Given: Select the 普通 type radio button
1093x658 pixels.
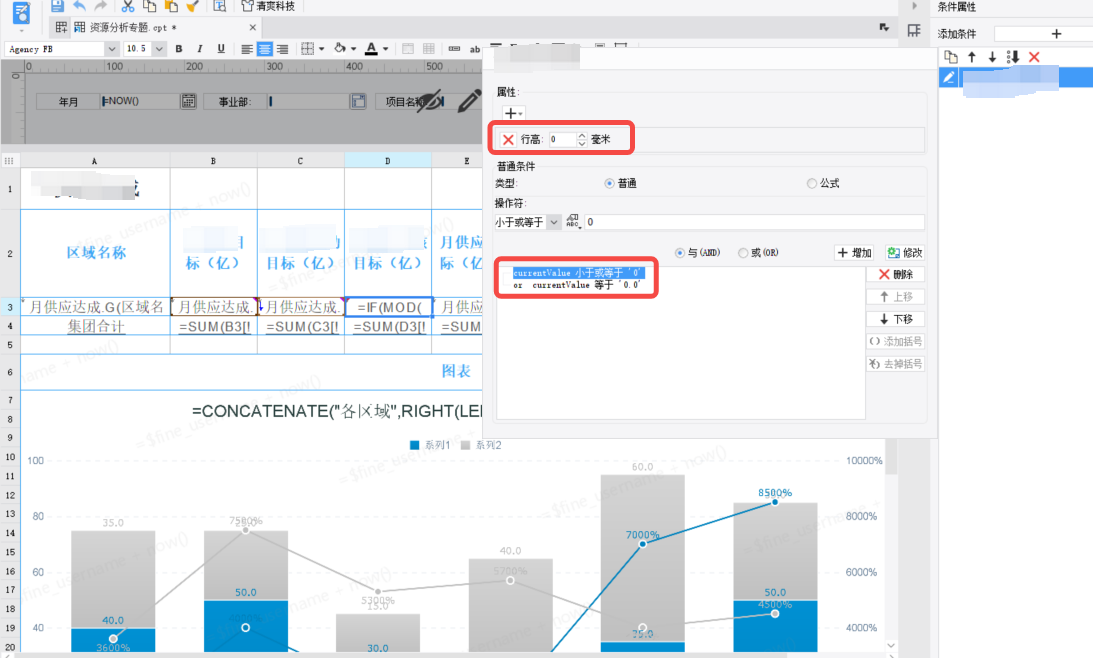Looking at the screenshot, I should (609, 183).
